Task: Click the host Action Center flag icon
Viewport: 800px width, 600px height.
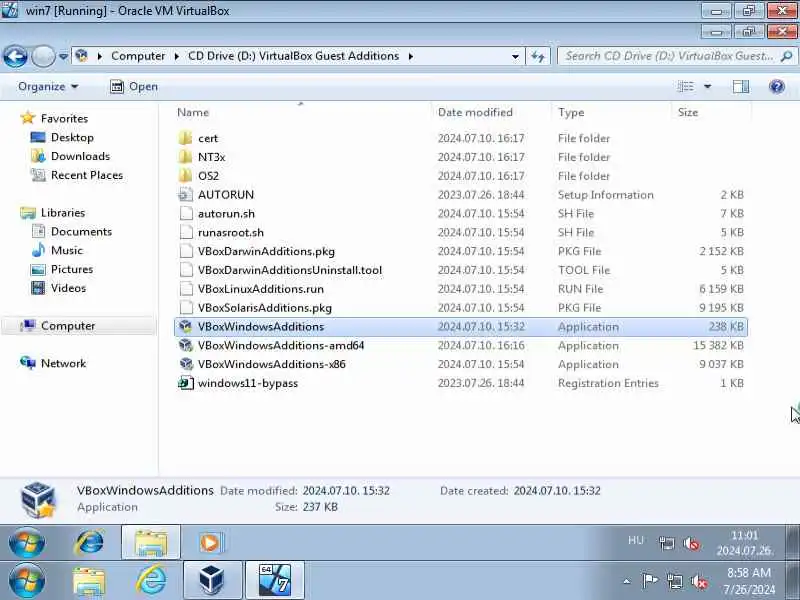Action: pyautogui.click(x=649, y=581)
